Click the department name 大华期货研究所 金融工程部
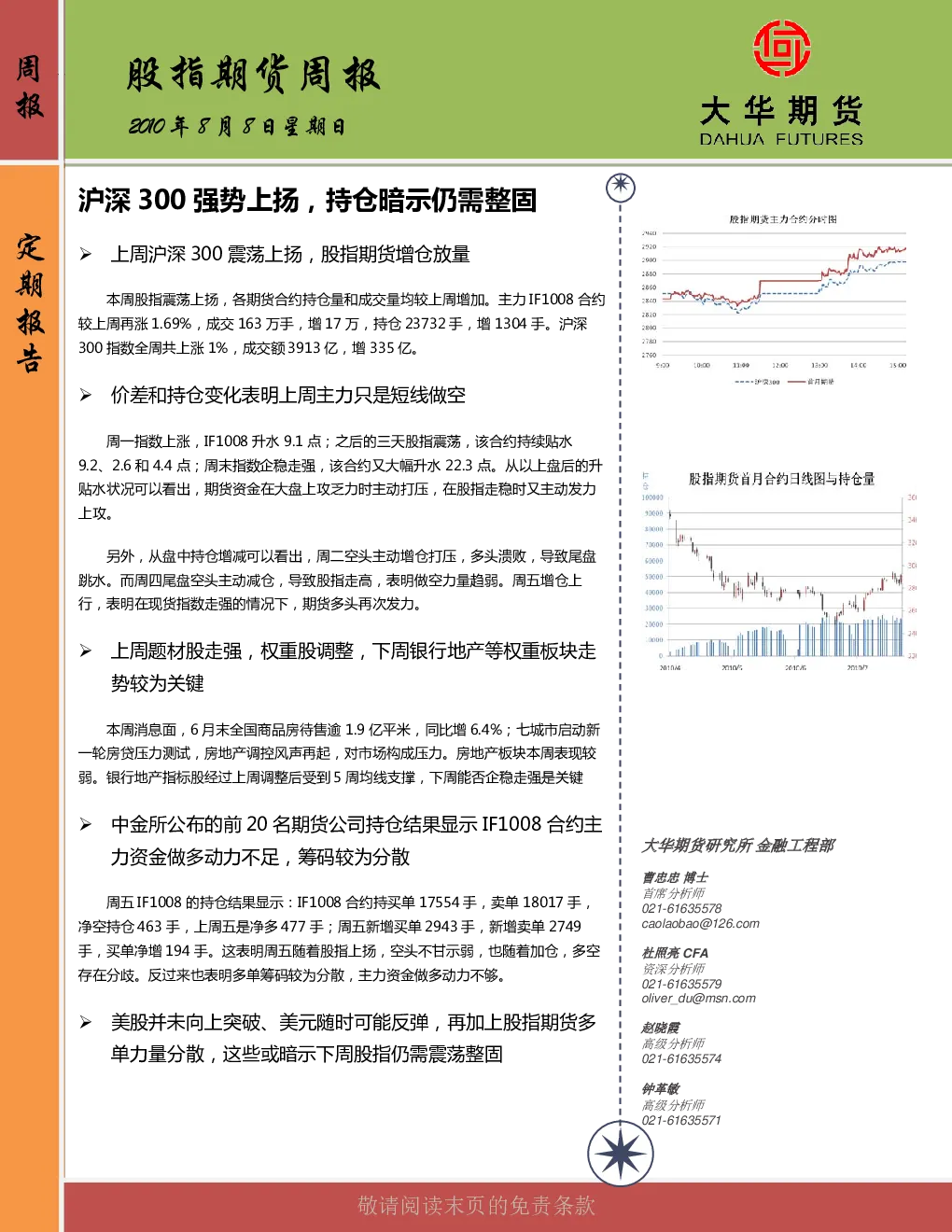 [737, 846]
